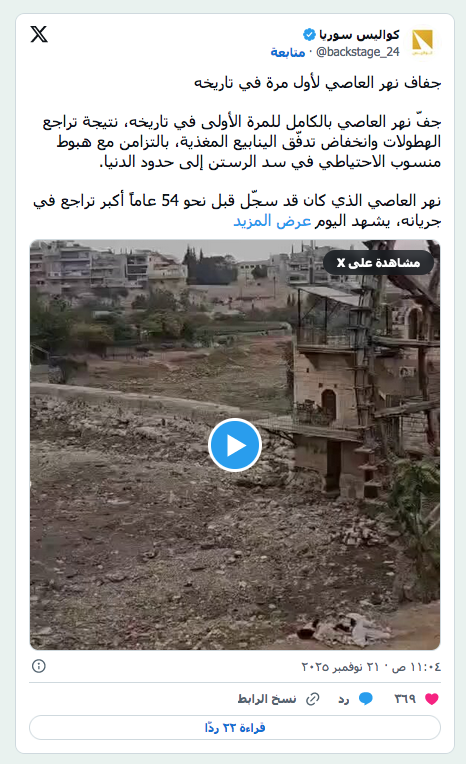This screenshot has height=764, width=466.
Task: Open the info circle icon
Action: (39, 666)
